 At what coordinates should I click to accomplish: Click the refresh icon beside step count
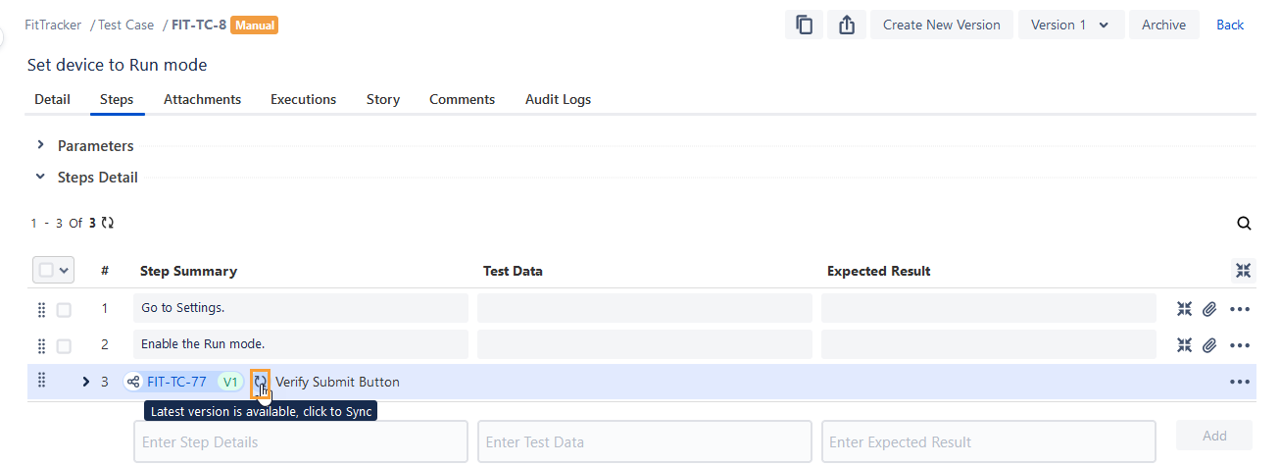tap(108, 223)
